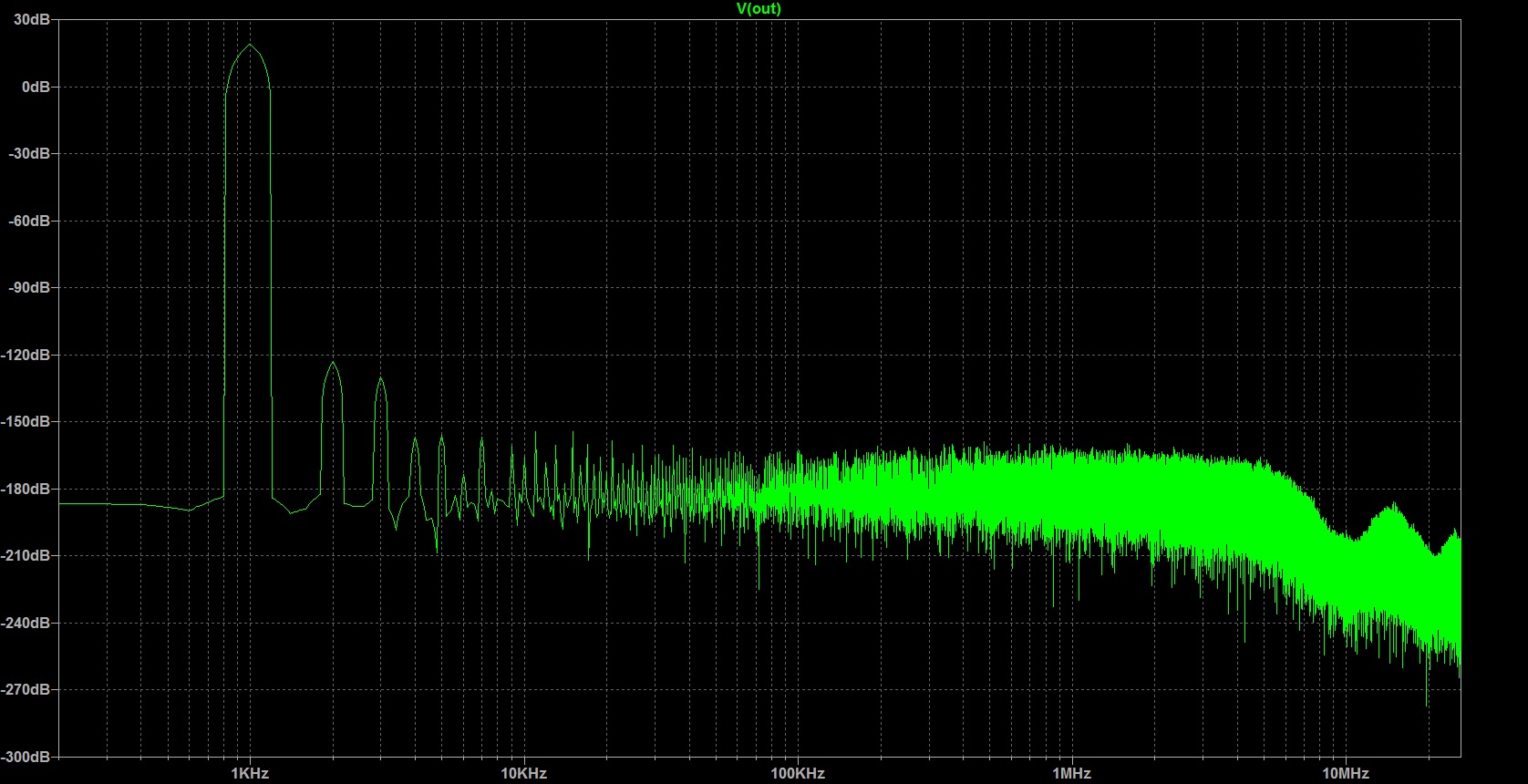
Task: Click the V(out) trace label
Action: (759, 9)
